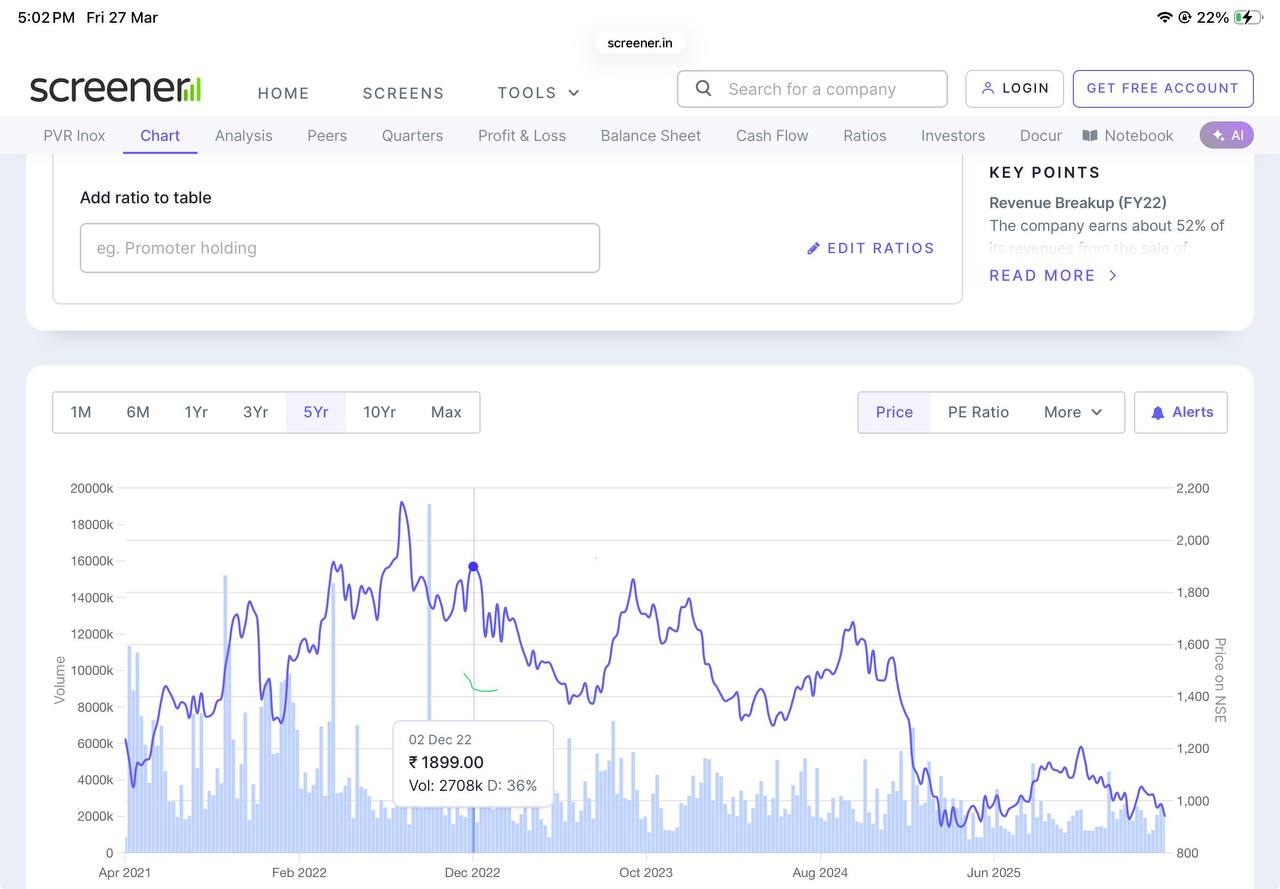Toggle chart to PE Ratio view

(x=978, y=412)
